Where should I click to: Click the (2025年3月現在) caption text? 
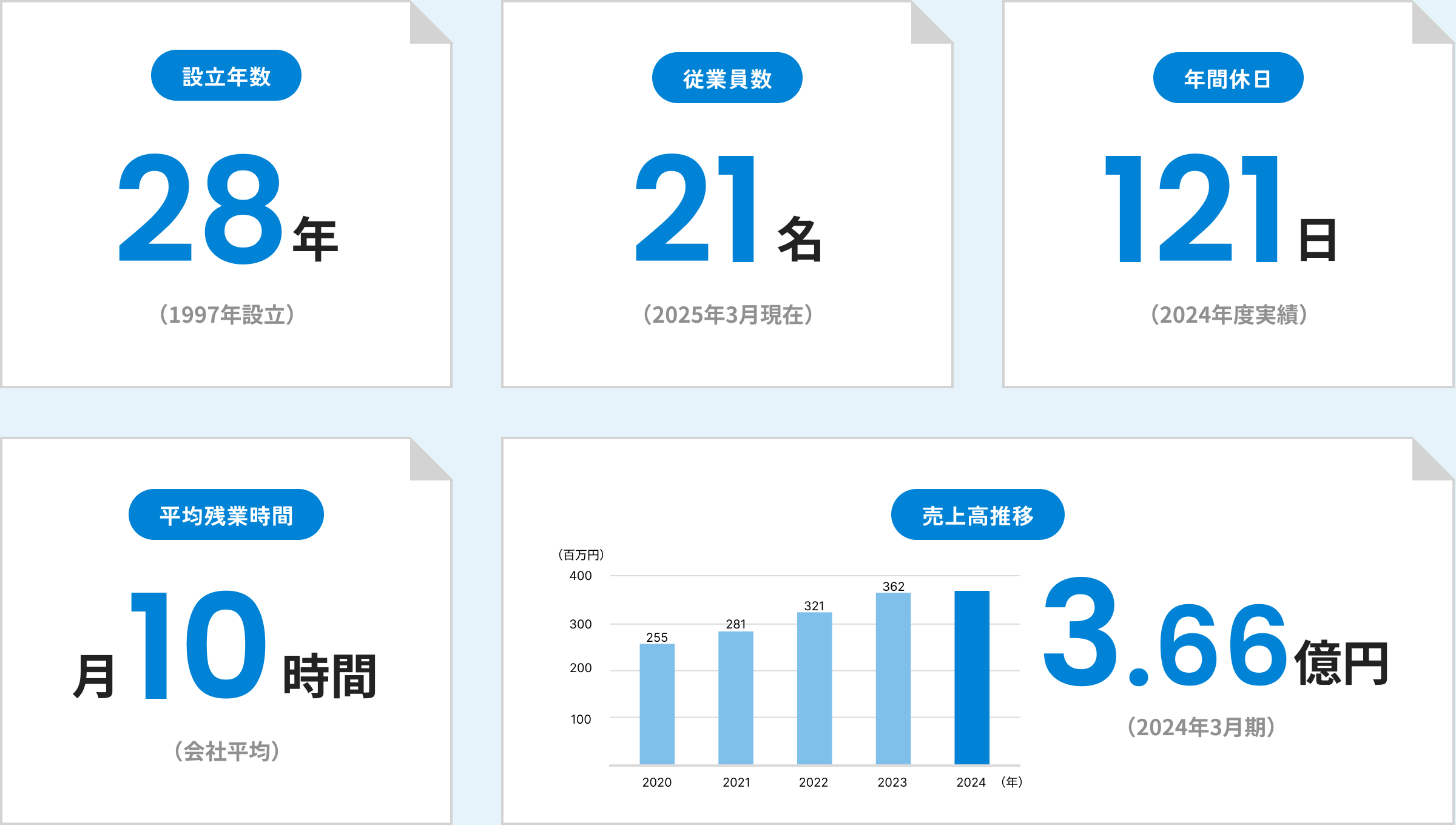point(727,315)
